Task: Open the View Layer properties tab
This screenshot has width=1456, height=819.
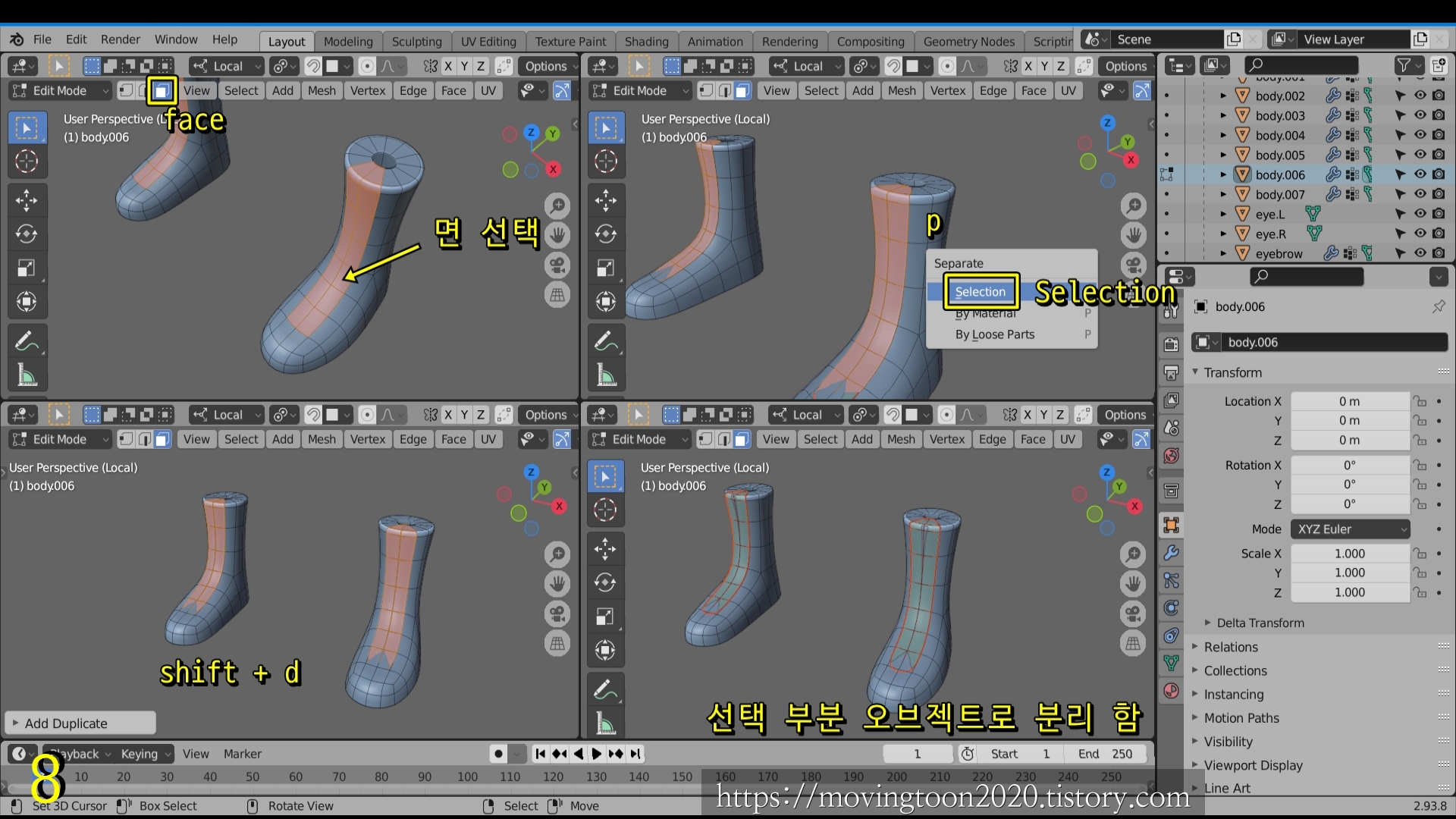Action: click(1171, 400)
